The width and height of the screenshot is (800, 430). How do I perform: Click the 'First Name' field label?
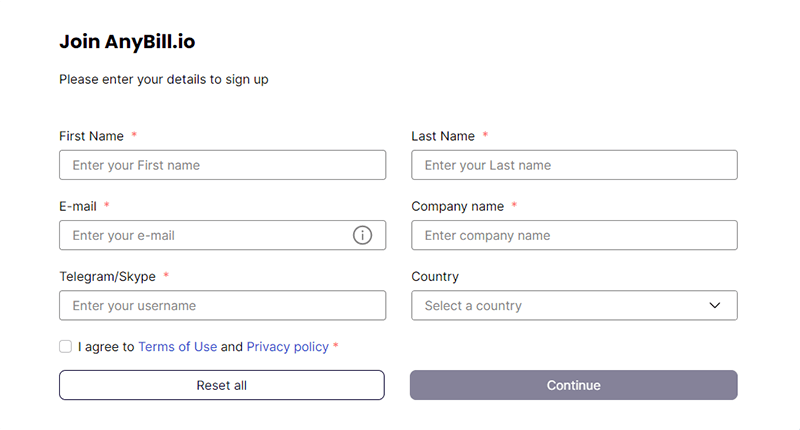point(91,136)
